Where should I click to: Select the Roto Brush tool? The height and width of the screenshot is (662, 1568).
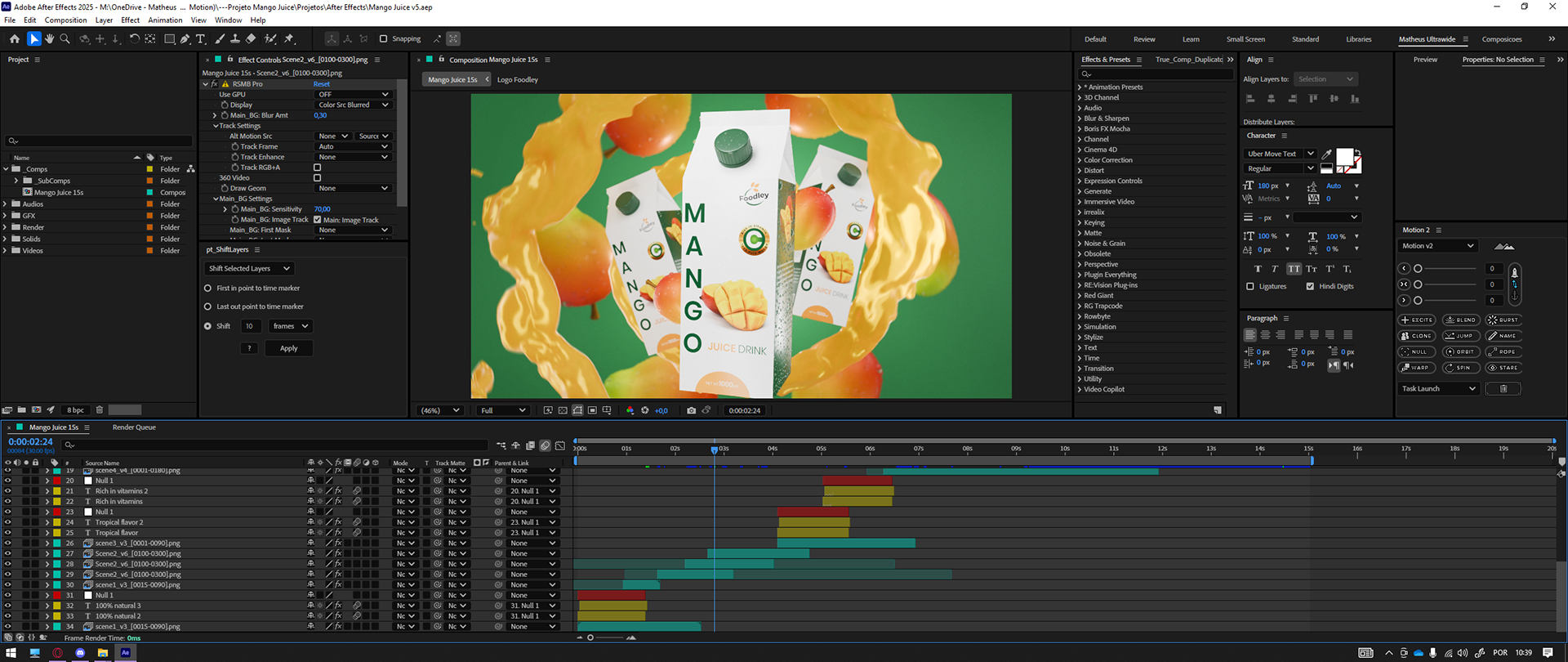270,38
